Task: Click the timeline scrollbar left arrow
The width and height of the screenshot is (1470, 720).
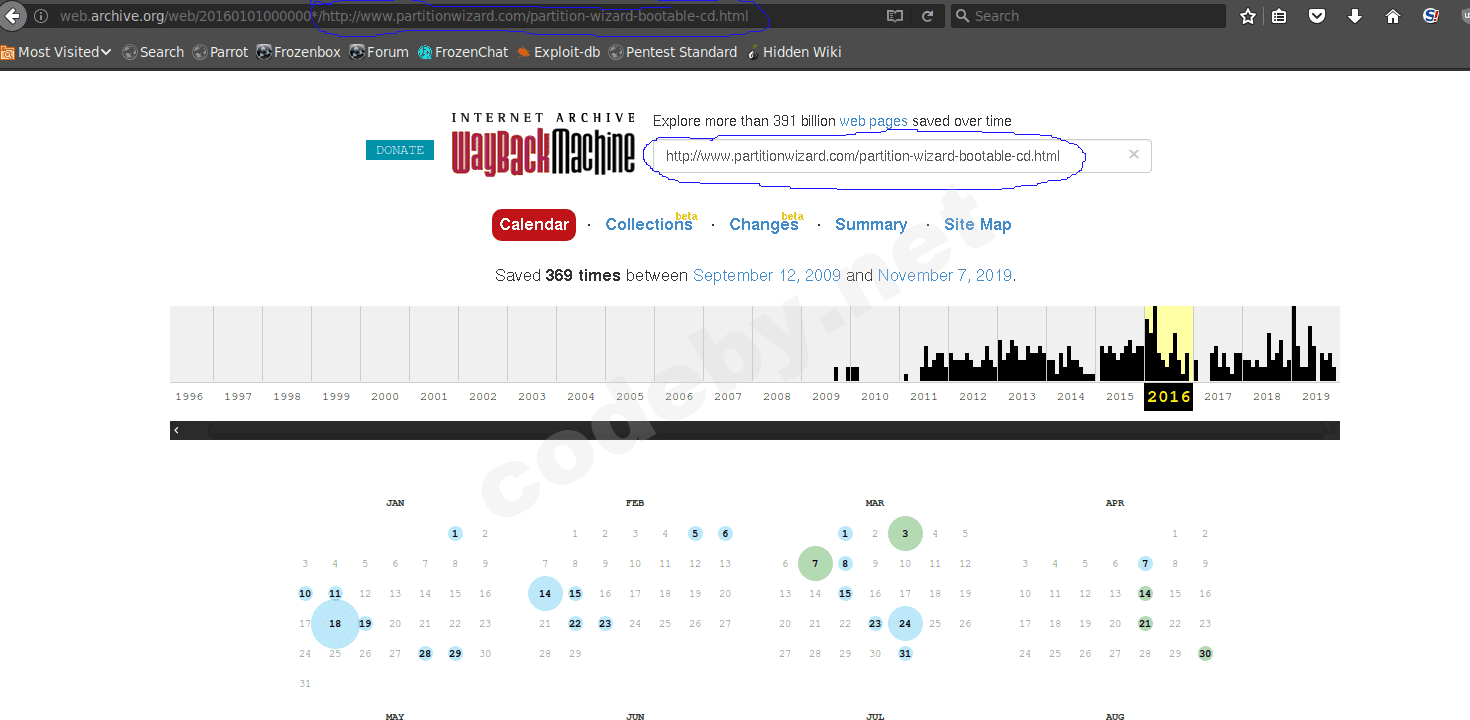Action: pos(176,430)
